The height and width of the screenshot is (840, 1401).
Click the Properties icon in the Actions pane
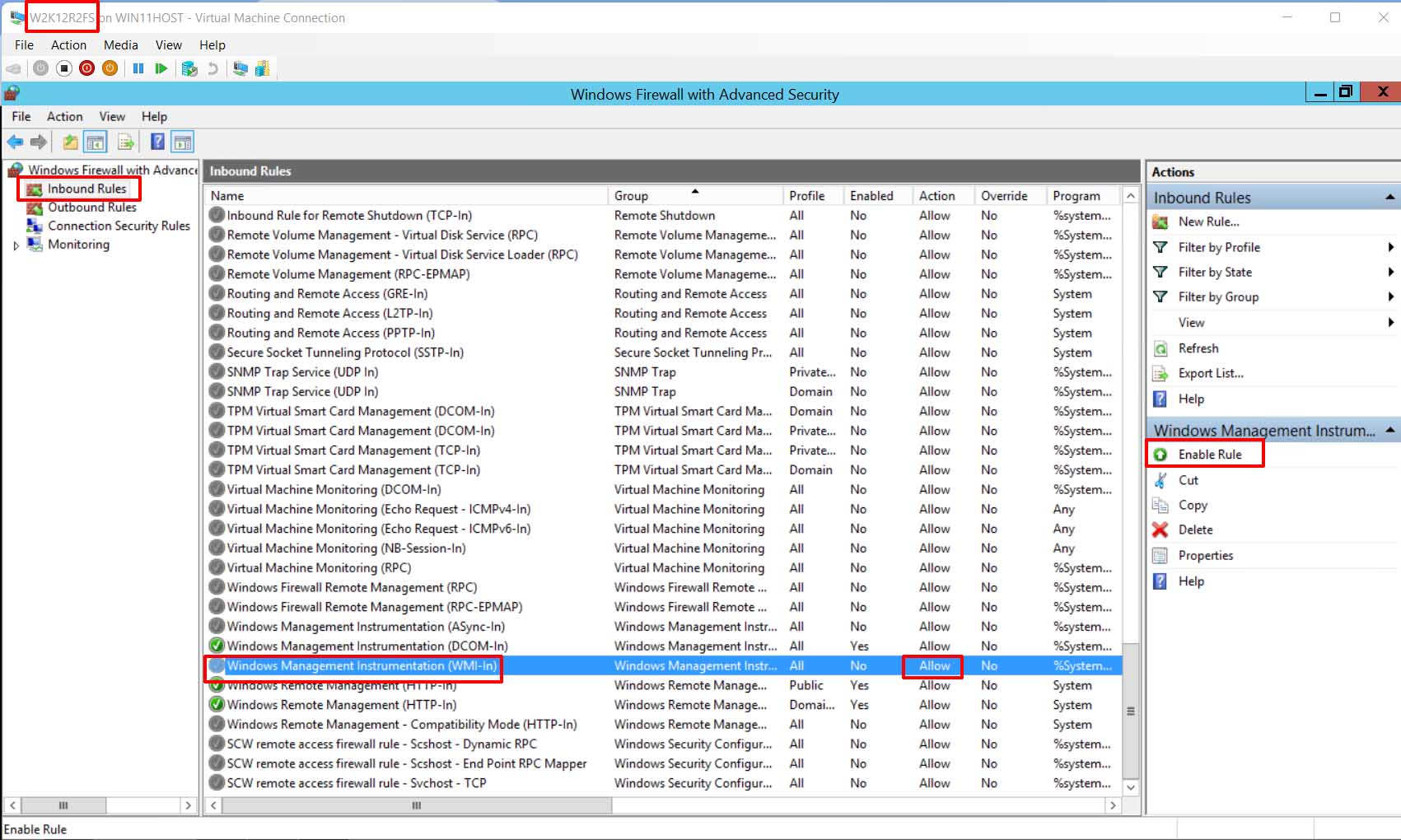(1160, 555)
